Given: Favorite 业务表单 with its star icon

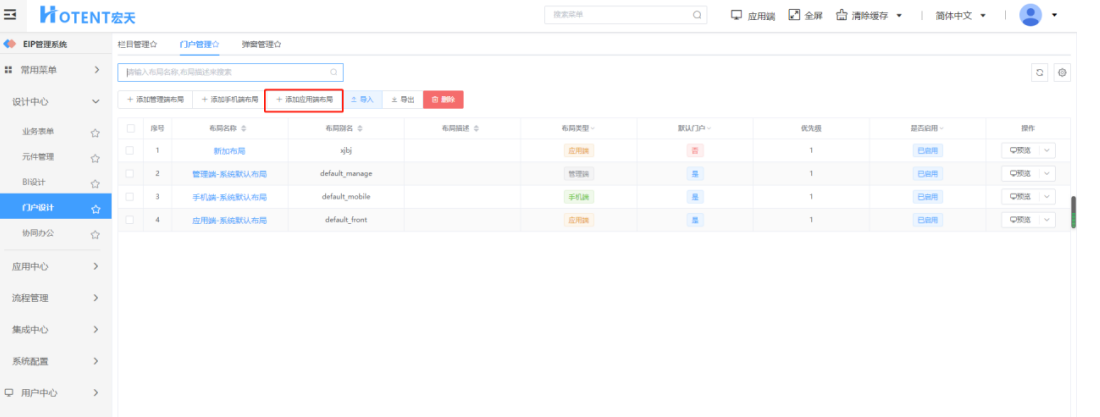Looking at the screenshot, I should (95, 133).
